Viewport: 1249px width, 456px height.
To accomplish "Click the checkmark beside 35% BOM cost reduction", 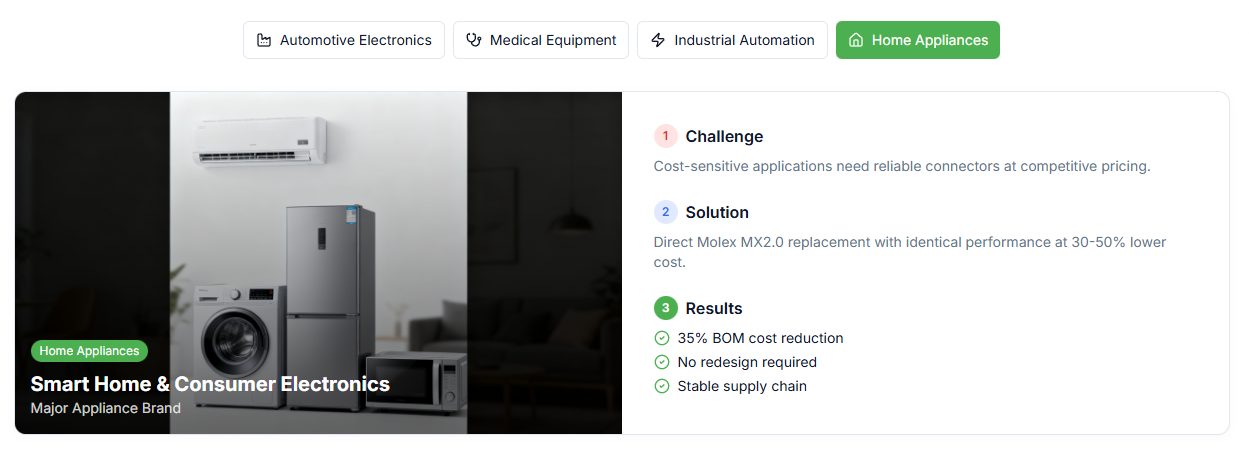I will [662, 338].
